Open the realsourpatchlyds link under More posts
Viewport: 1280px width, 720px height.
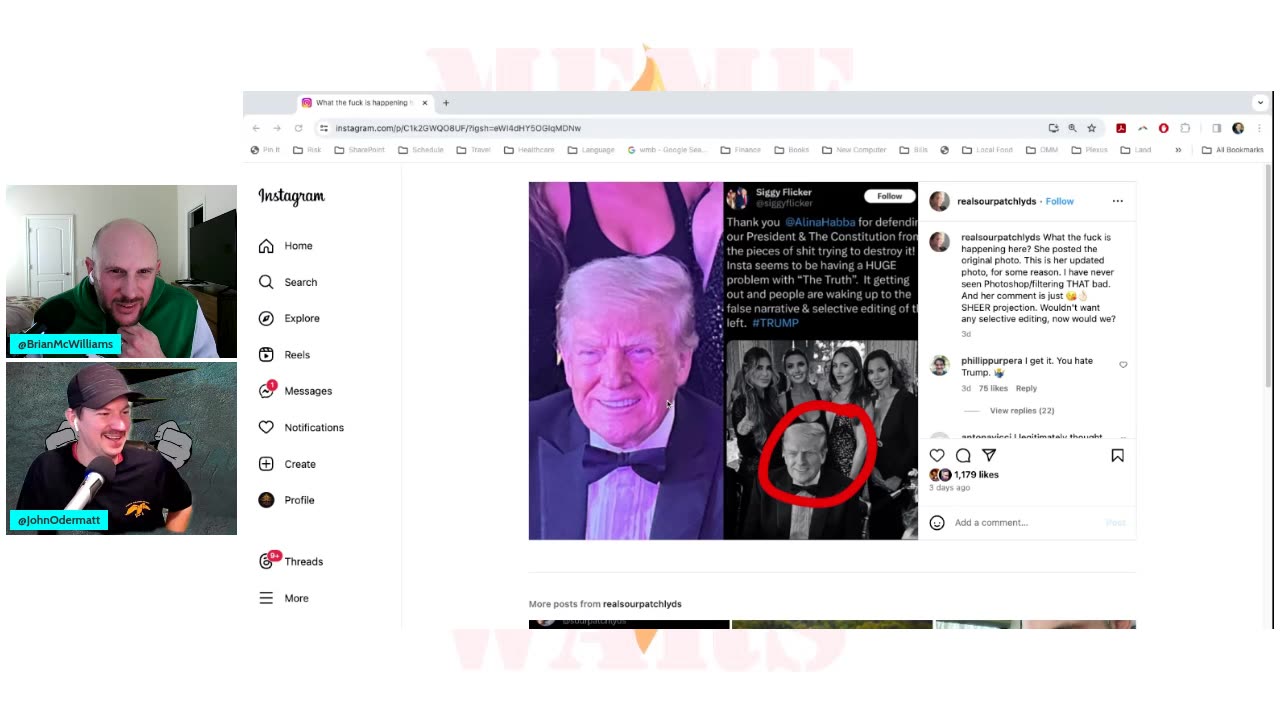[x=642, y=604]
